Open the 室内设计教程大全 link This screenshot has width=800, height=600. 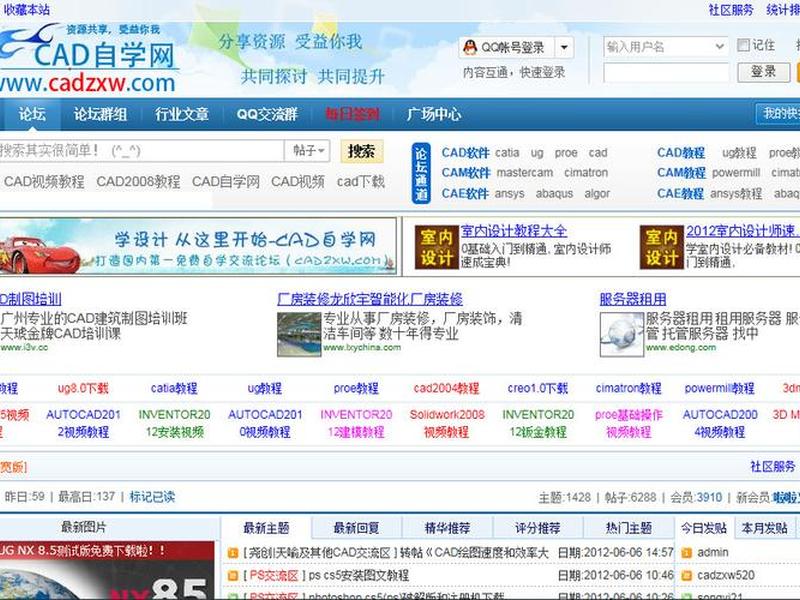tap(514, 231)
